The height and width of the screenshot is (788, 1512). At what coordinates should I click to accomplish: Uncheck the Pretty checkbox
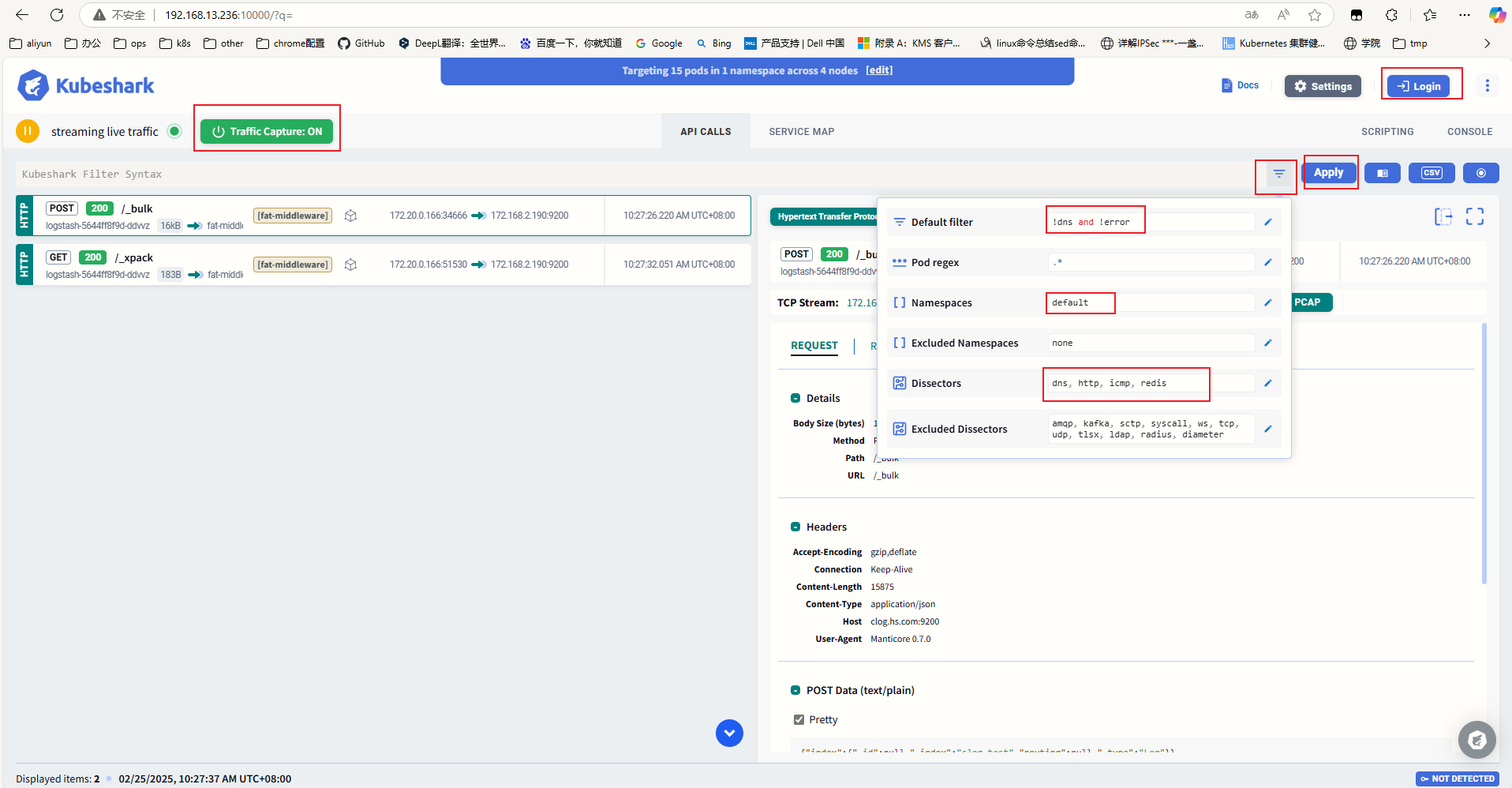(799, 719)
